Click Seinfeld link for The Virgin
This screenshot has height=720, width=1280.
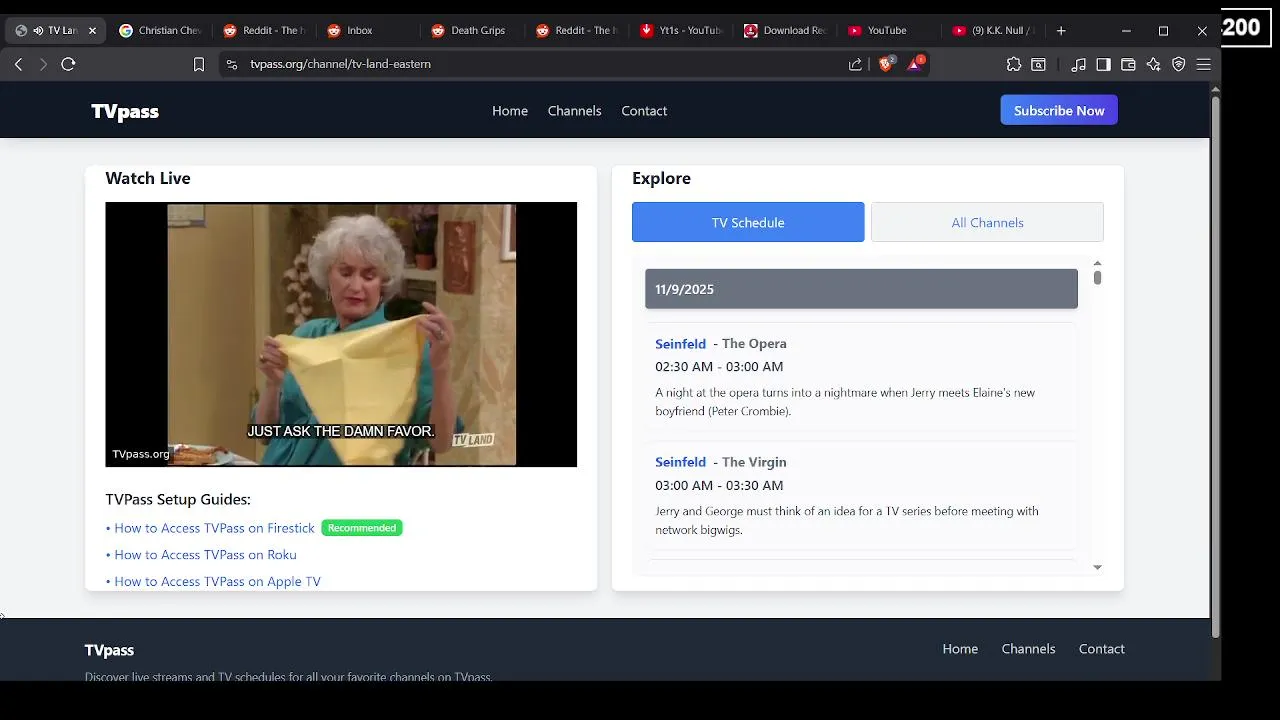tap(680, 462)
